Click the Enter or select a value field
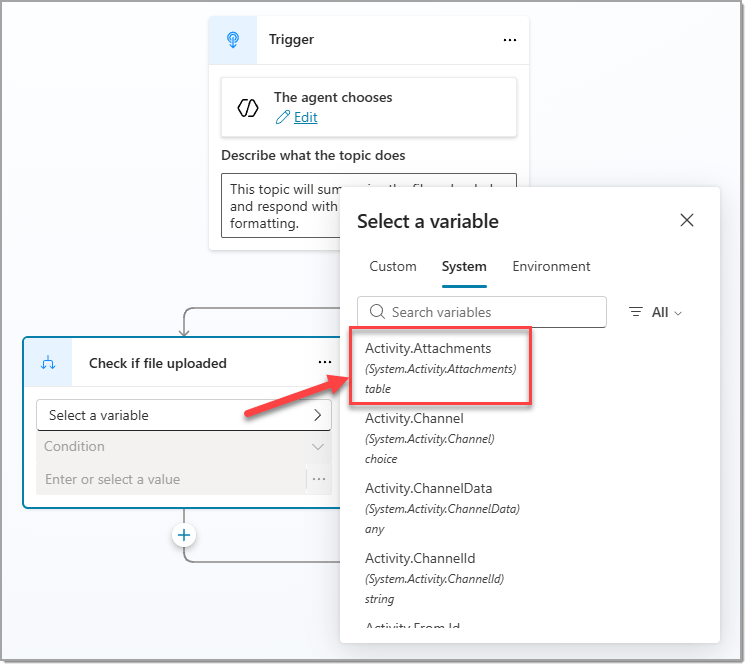The image size is (748, 667). click(172, 481)
